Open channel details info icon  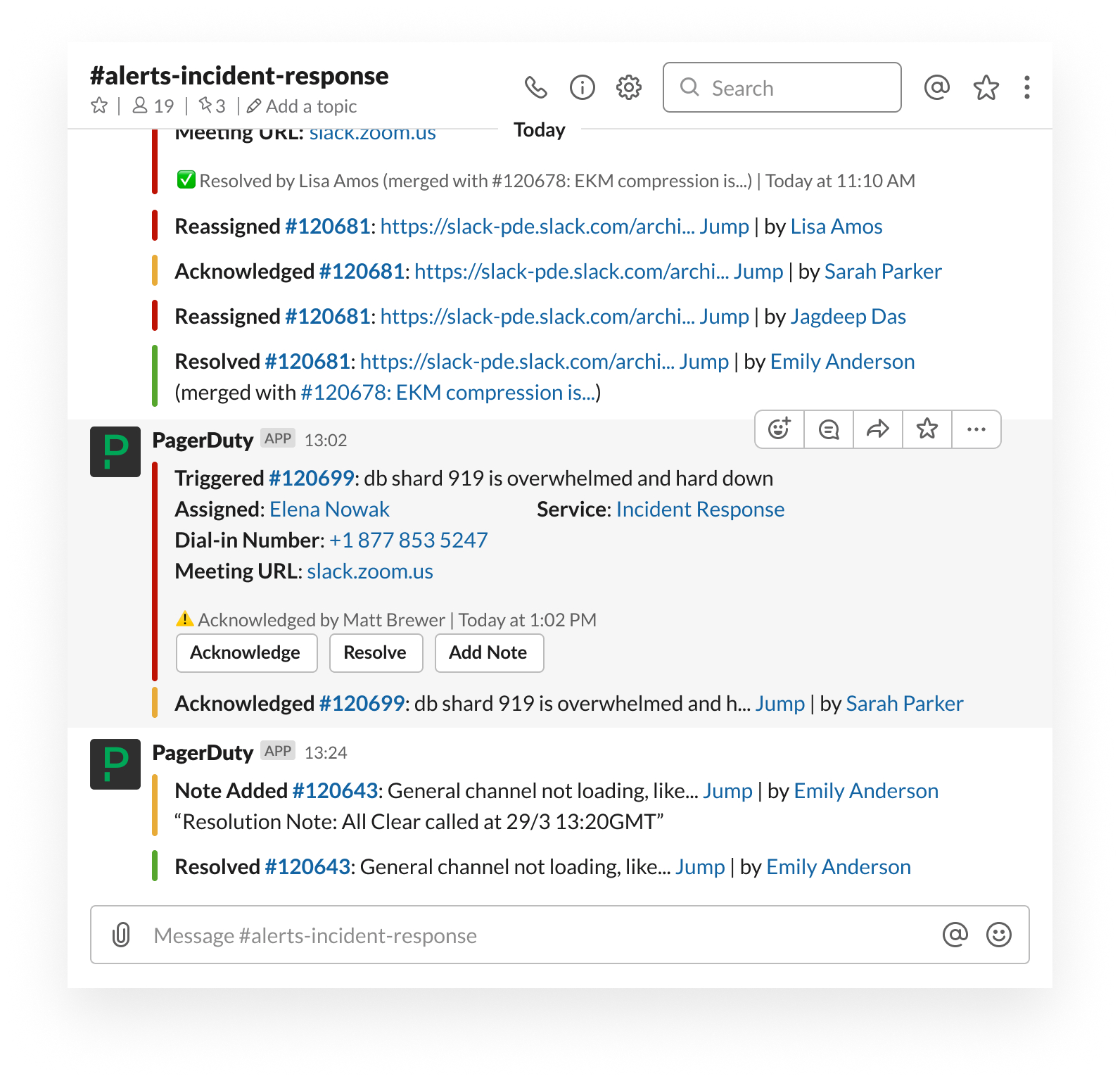tap(582, 87)
